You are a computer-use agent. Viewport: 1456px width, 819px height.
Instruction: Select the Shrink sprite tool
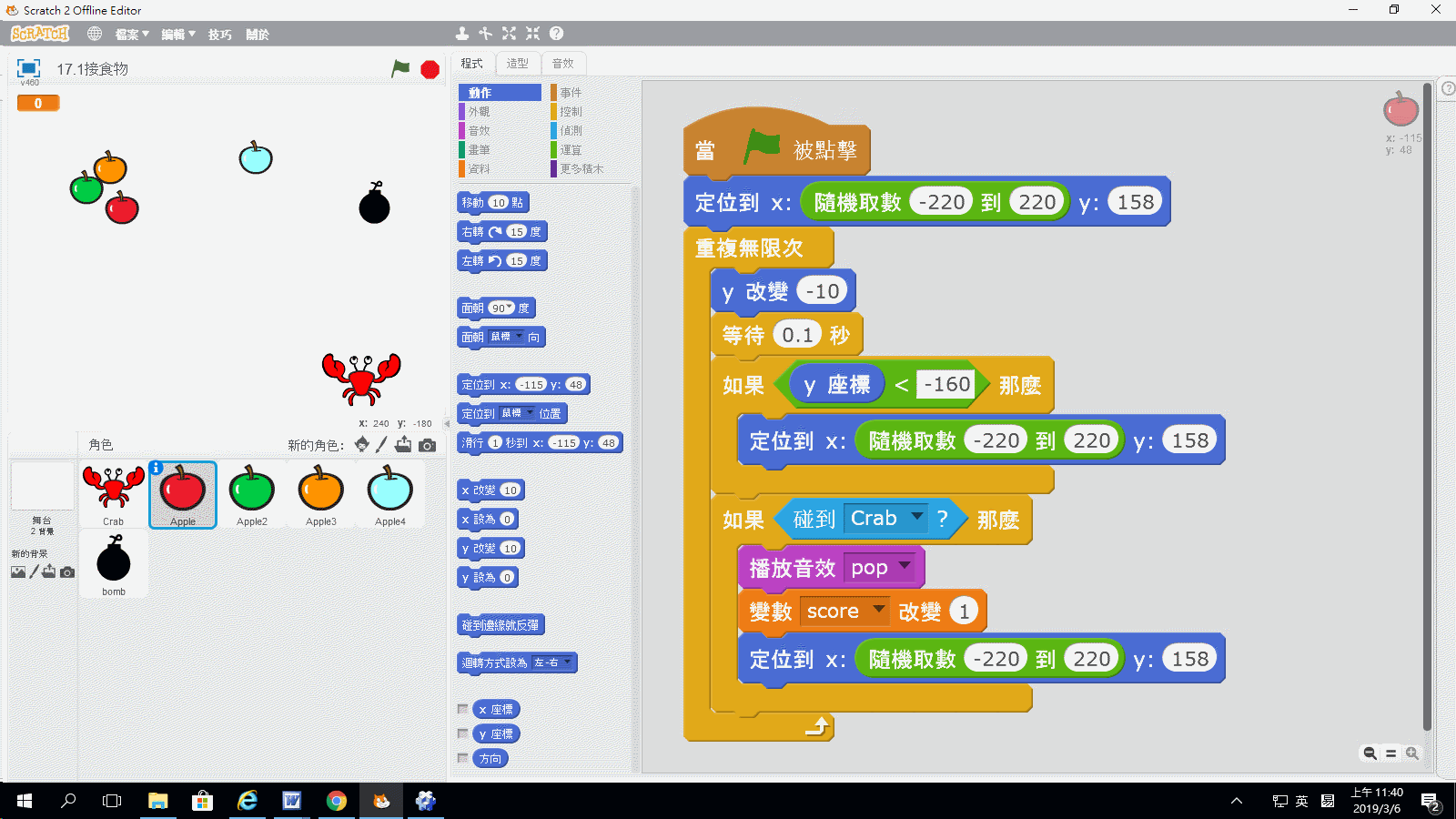tap(532, 34)
